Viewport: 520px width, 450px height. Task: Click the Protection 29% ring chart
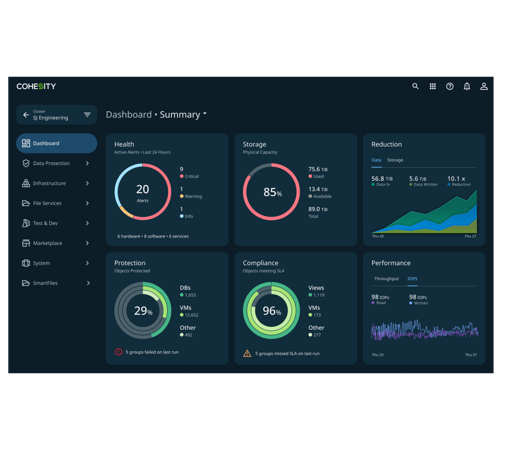click(143, 310)
